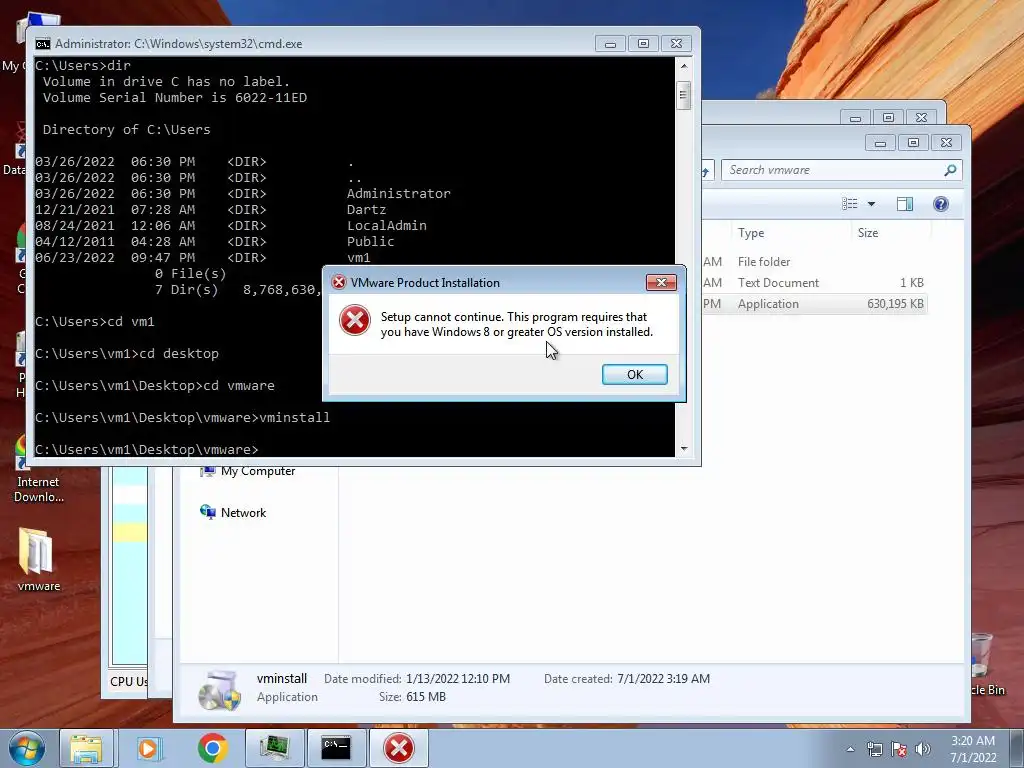Select My Computer in the navigation pane
The height and width of the screenshot is (768, 1024).
(248, 471)
